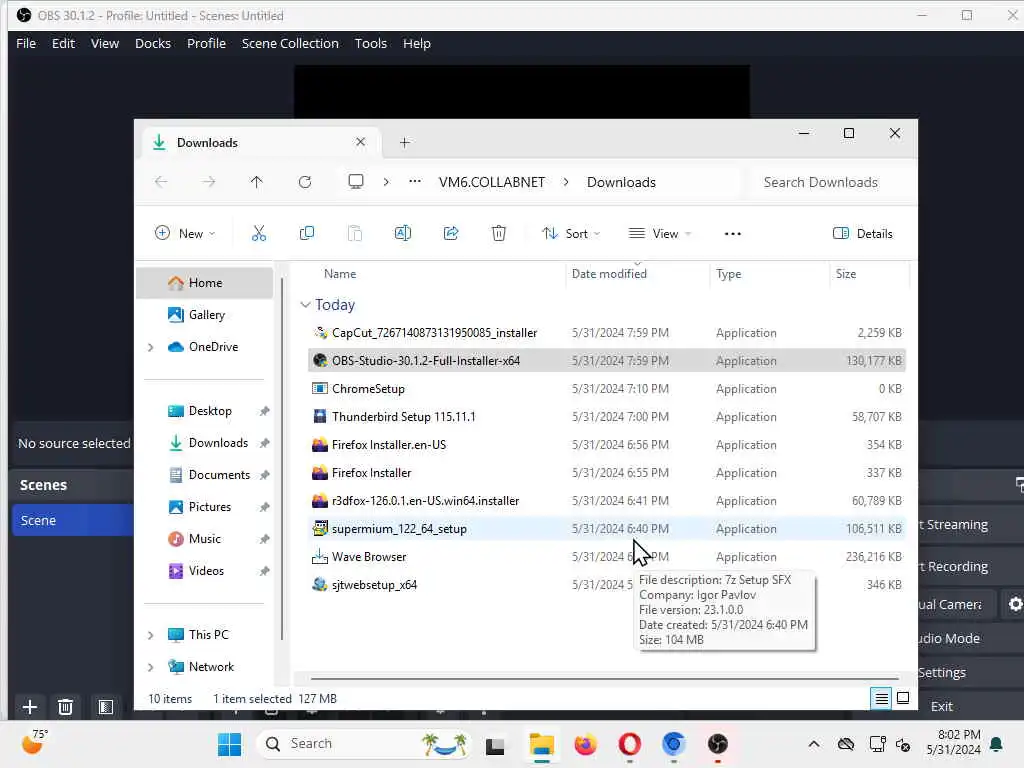Open the OBS Docks menu
Screen dimensions: 1024x768
[x=153, y=43]
